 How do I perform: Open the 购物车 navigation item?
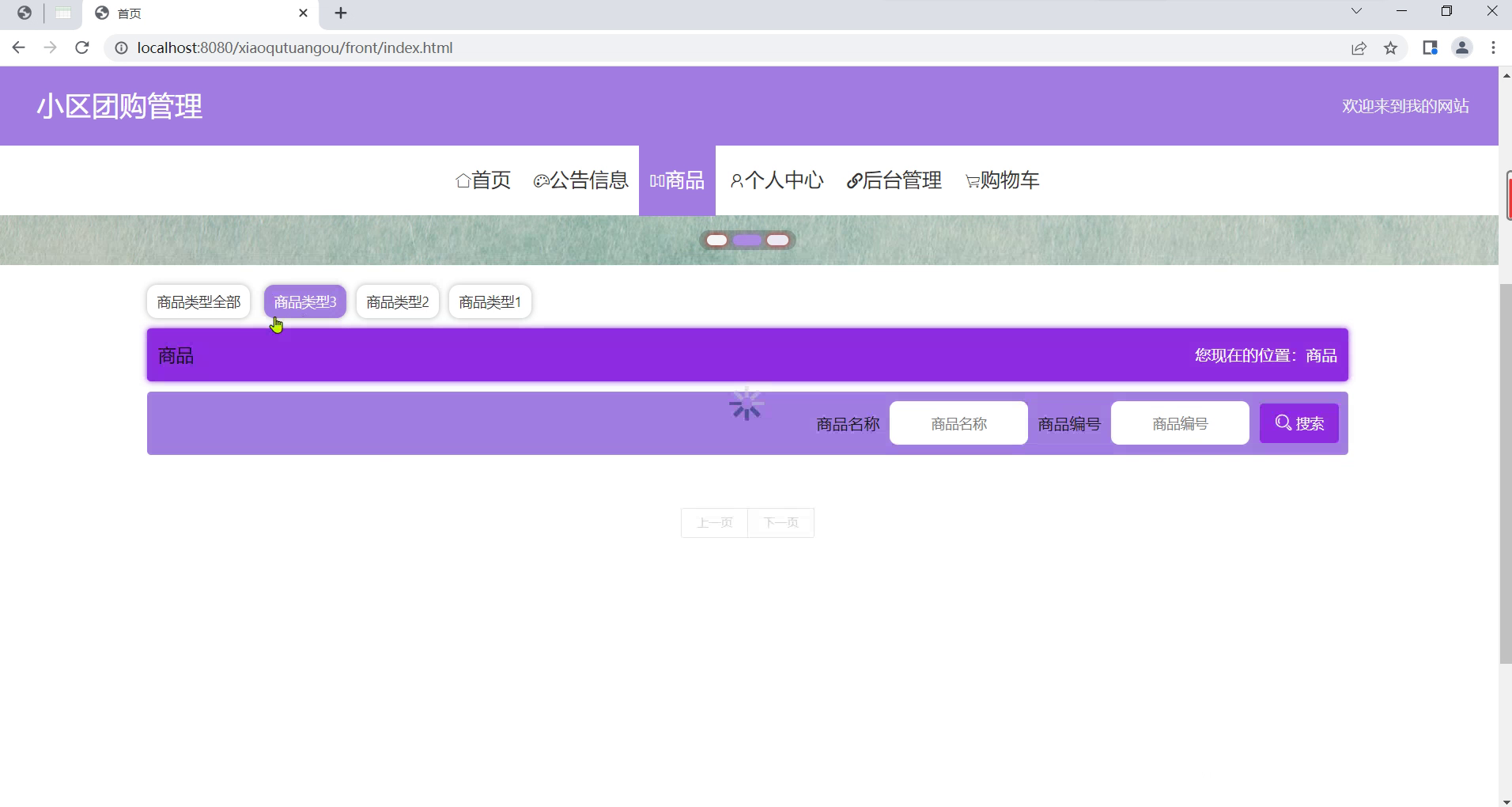[1002, 180]
